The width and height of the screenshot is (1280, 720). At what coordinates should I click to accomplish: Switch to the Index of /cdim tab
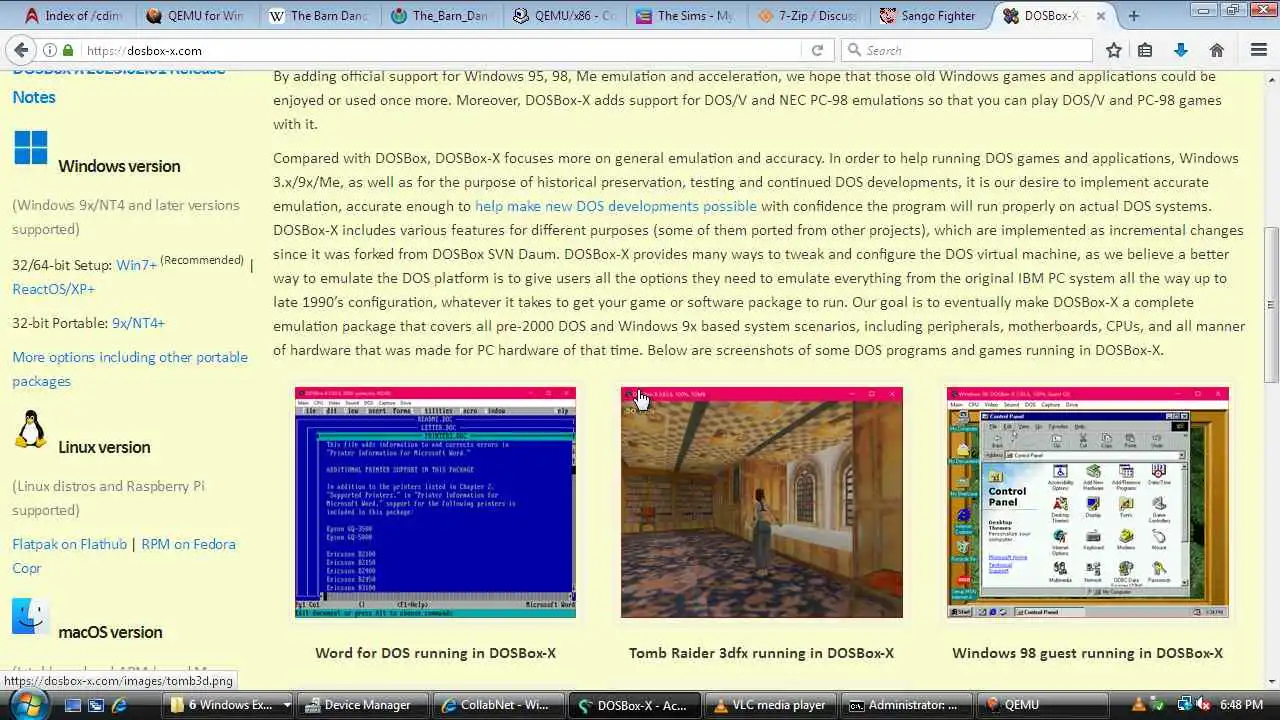pos(73,16)
